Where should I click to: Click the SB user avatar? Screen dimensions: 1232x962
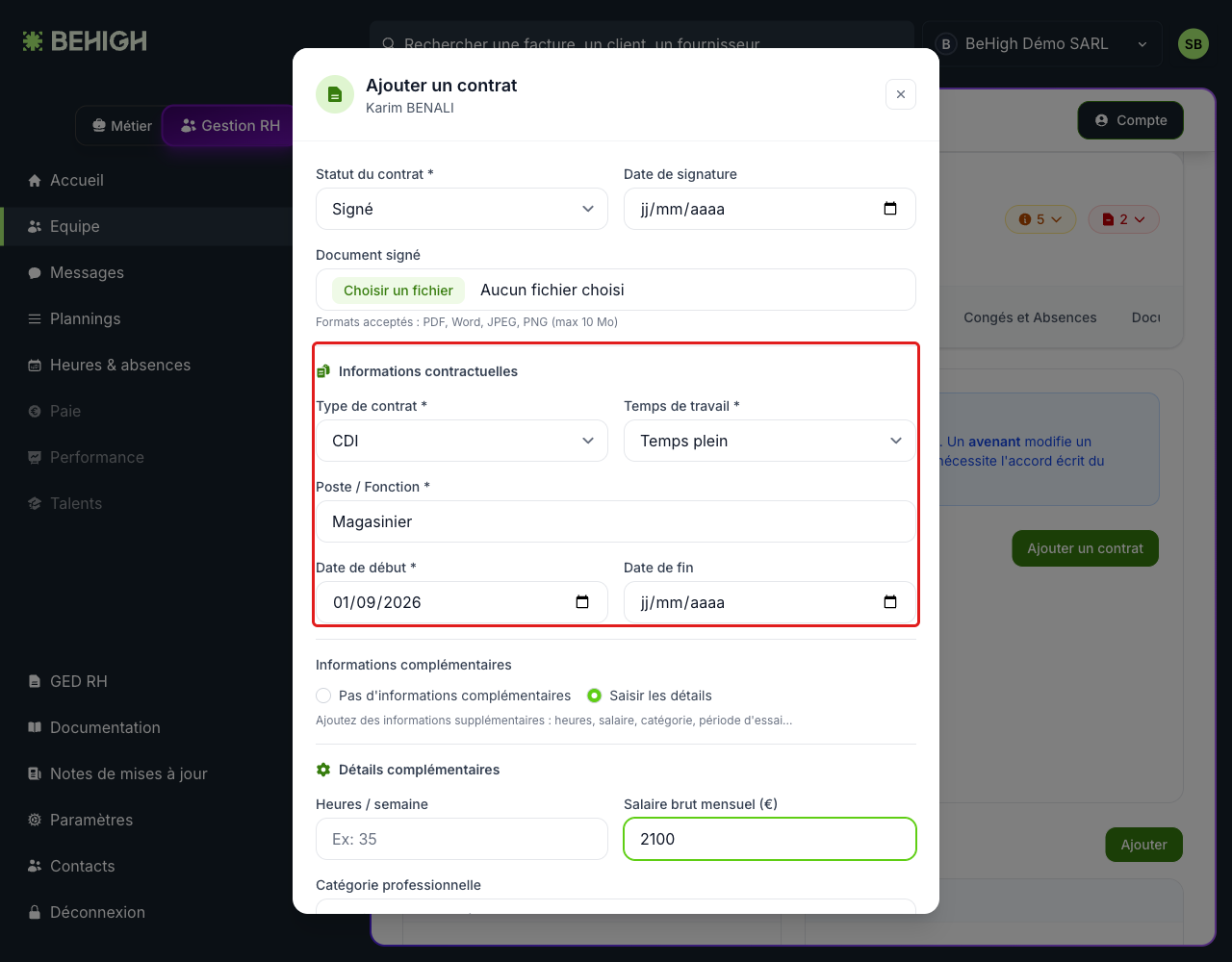pos(1193,44)
